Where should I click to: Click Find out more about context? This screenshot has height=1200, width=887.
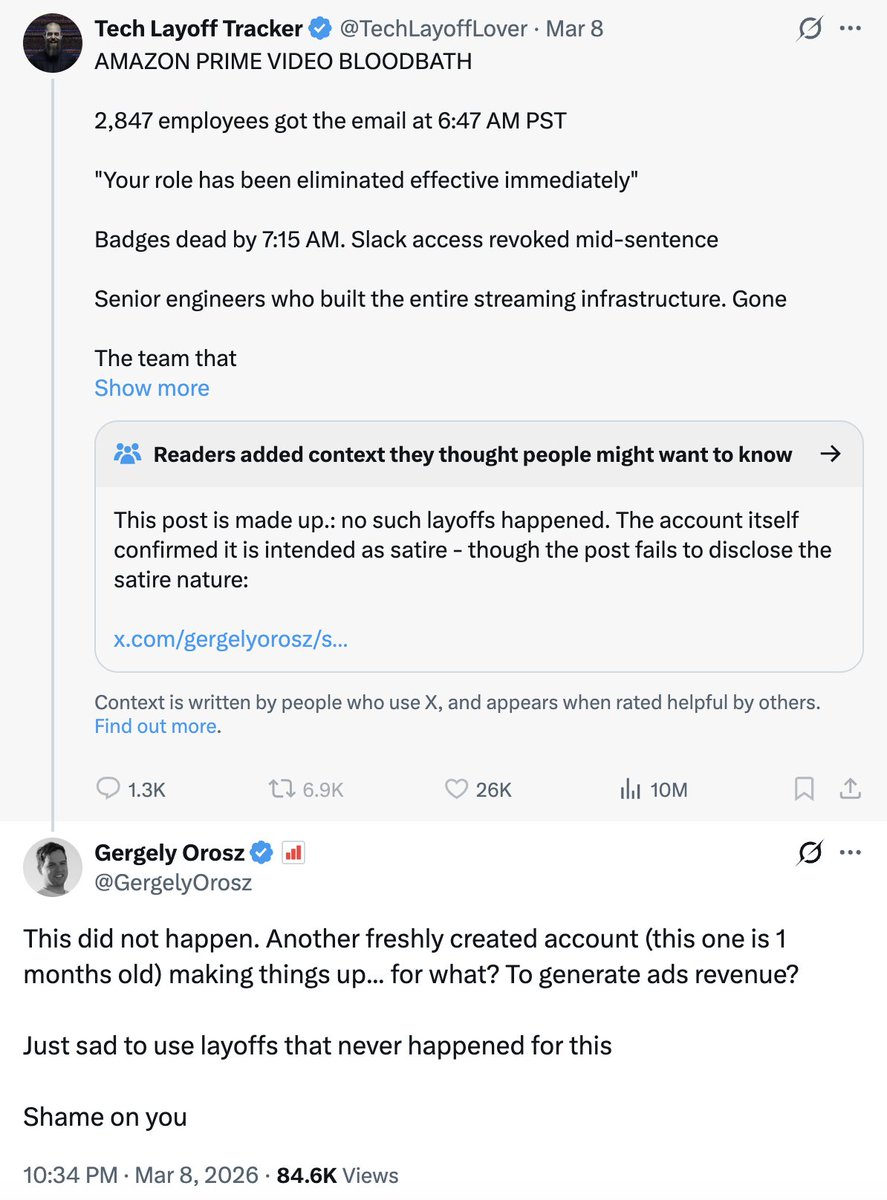click(x=156, y=727)
